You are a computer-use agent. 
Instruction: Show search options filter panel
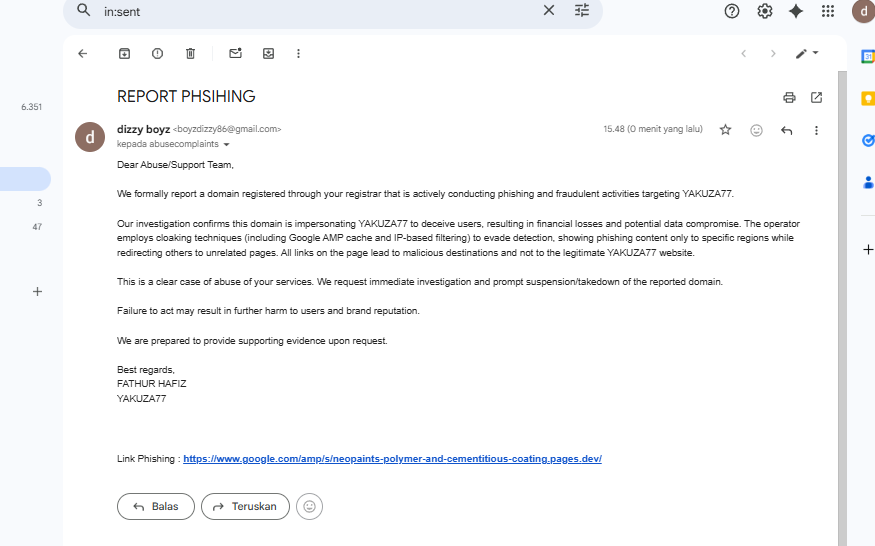tap(582, 10)
